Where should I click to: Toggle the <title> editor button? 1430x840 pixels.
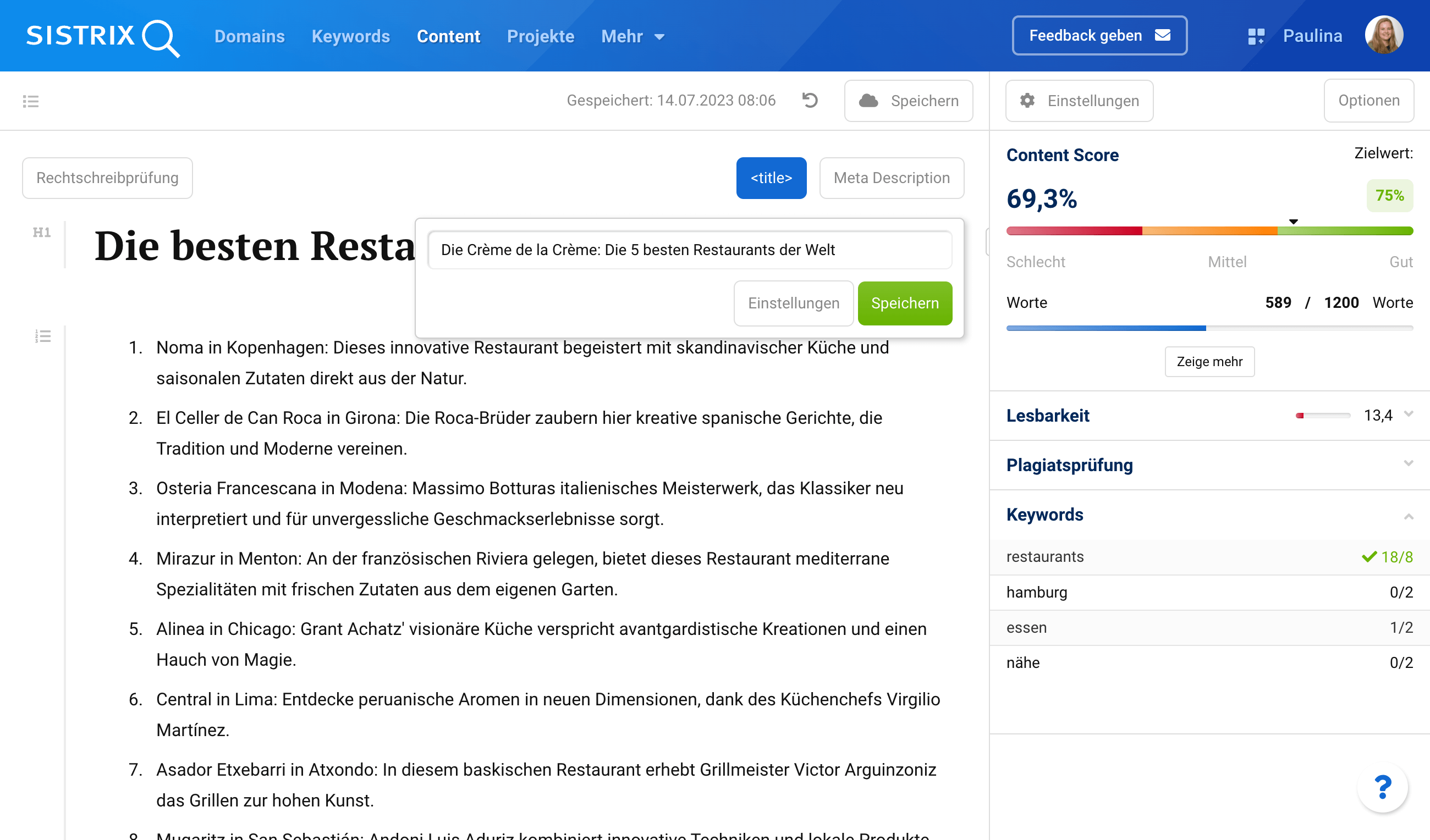point(771,178)
